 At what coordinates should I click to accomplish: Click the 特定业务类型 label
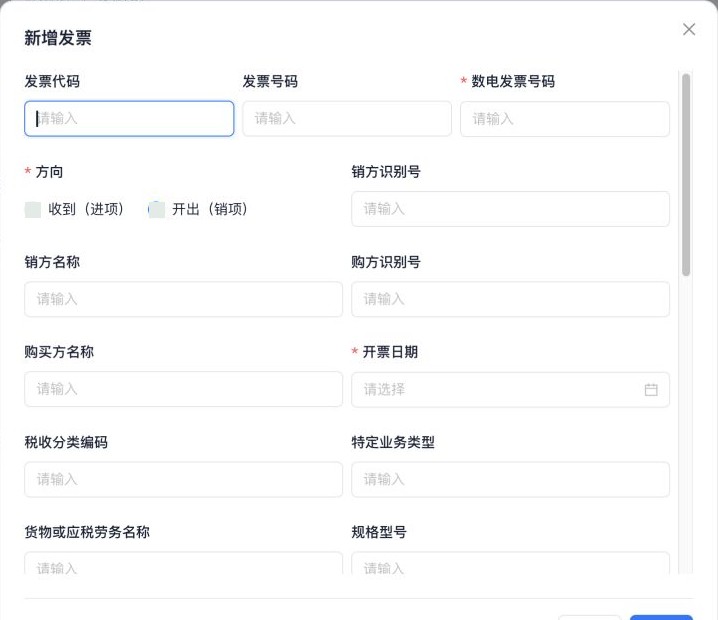pyautogui.click(x=393, y=442)
